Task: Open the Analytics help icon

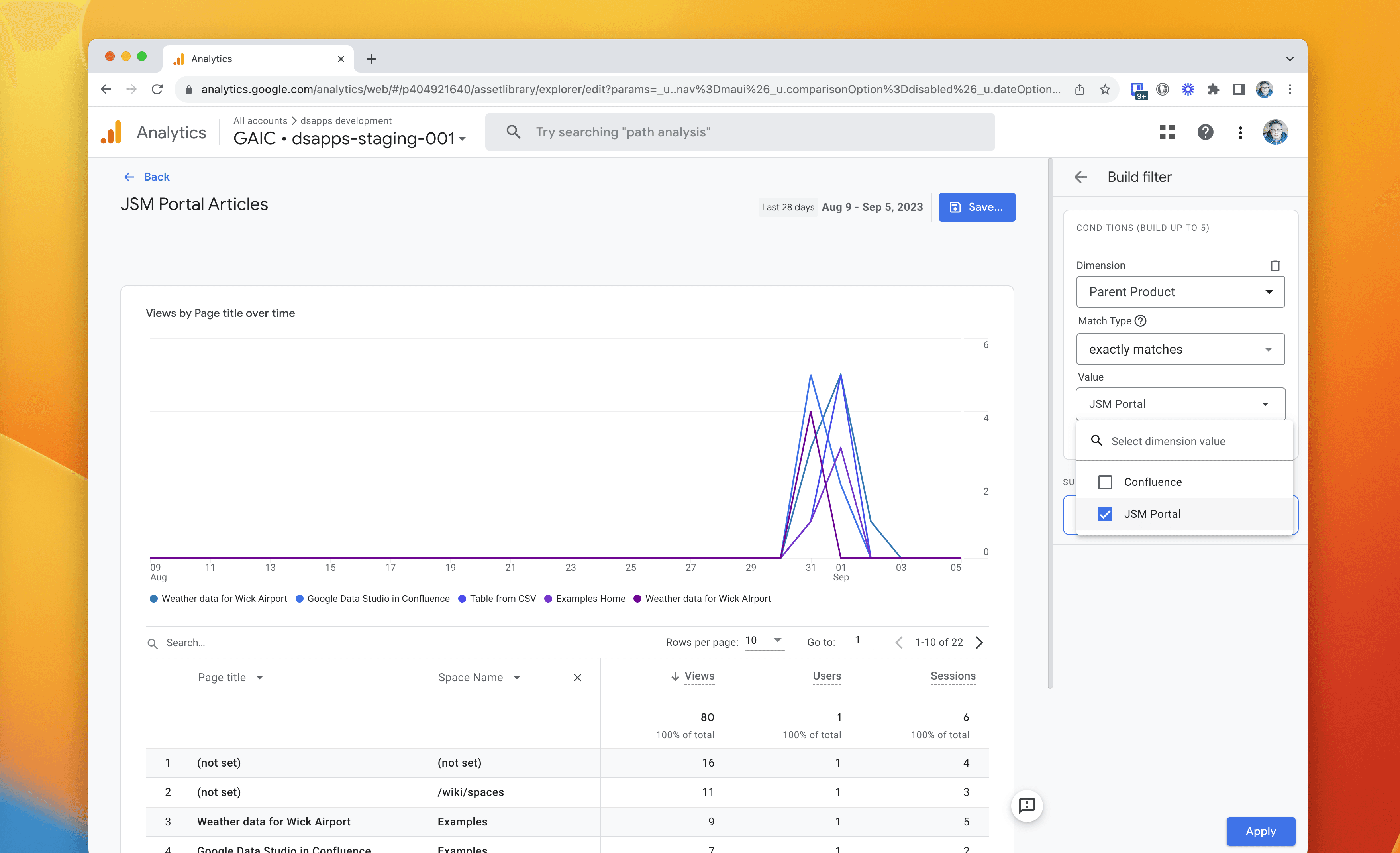Action: pos(1205,132)
